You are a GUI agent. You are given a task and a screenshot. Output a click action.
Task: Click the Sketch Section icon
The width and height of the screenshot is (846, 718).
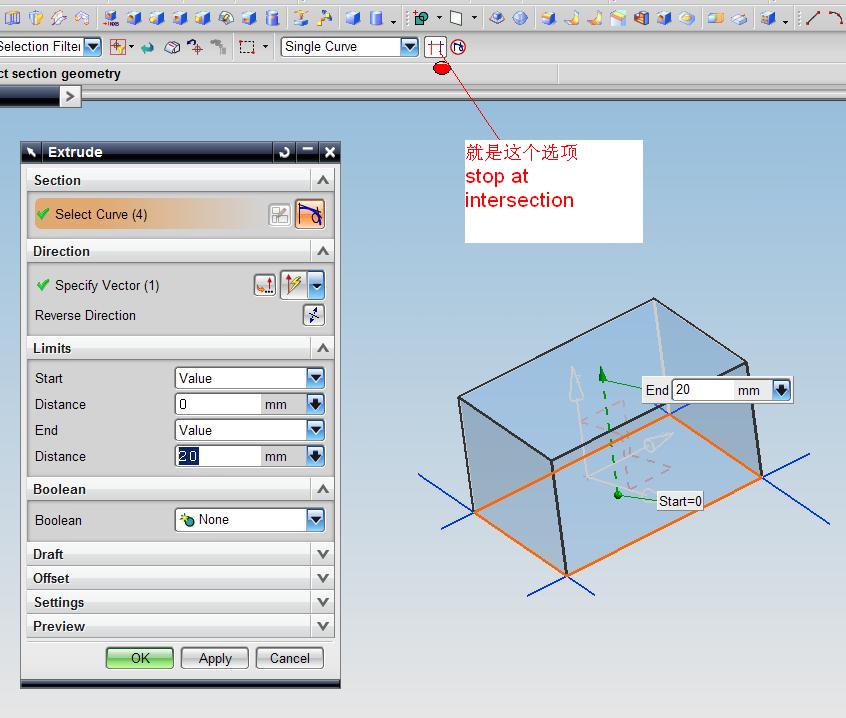point(279,215)
